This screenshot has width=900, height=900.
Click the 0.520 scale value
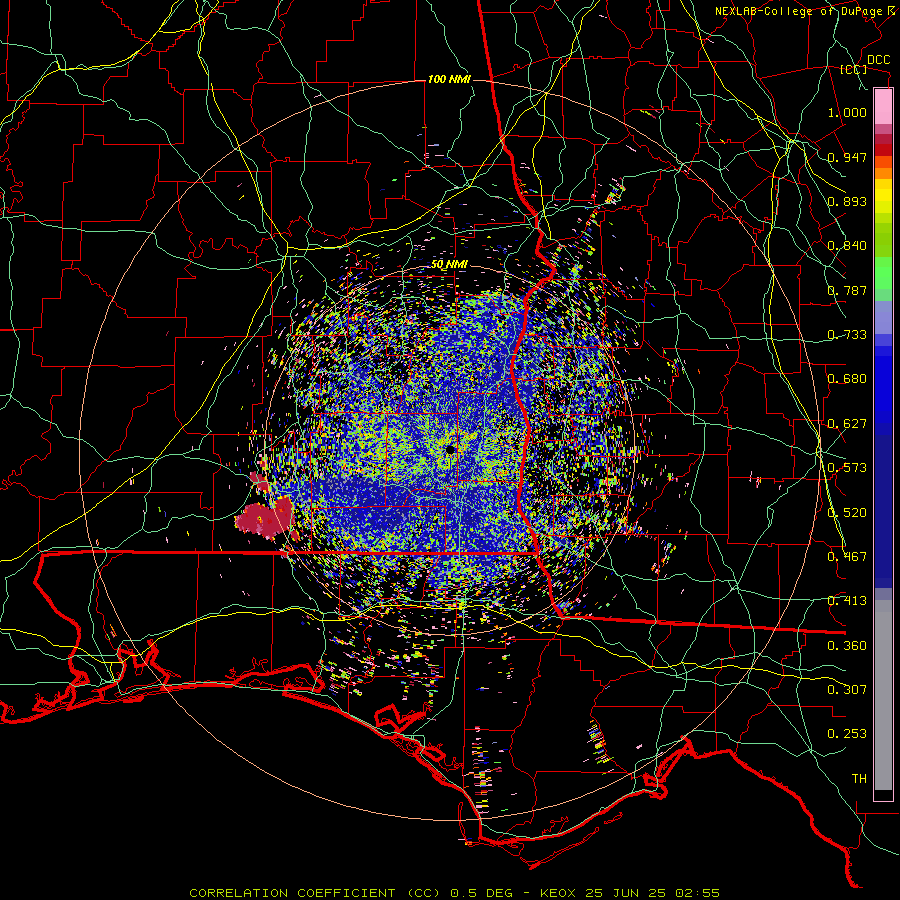pos(847,513)
